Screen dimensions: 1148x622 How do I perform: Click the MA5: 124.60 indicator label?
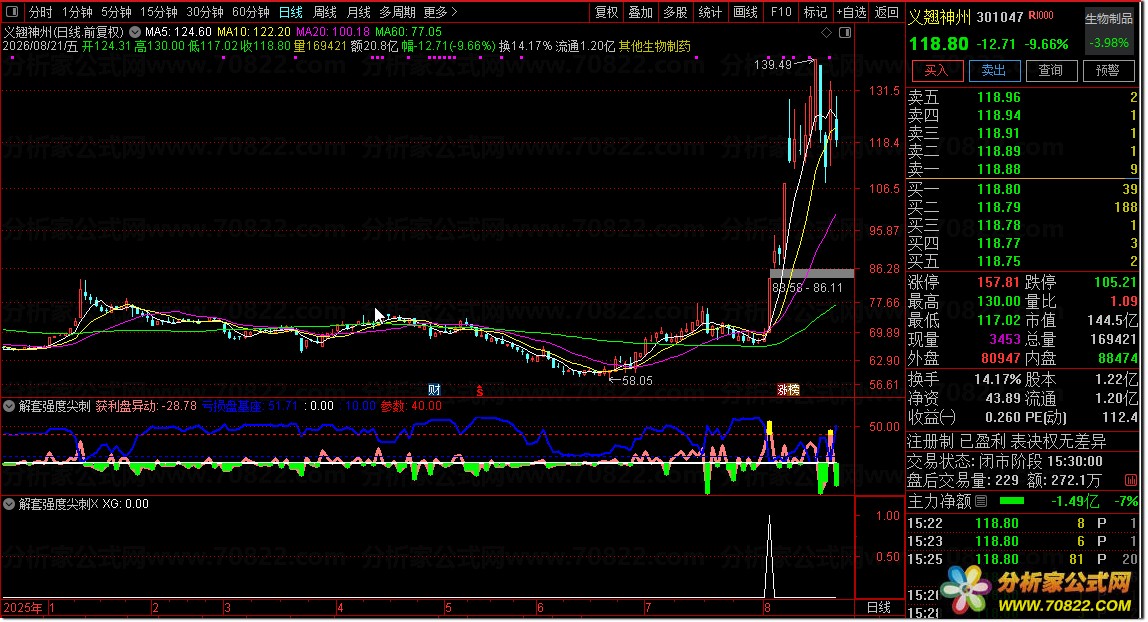178,32
